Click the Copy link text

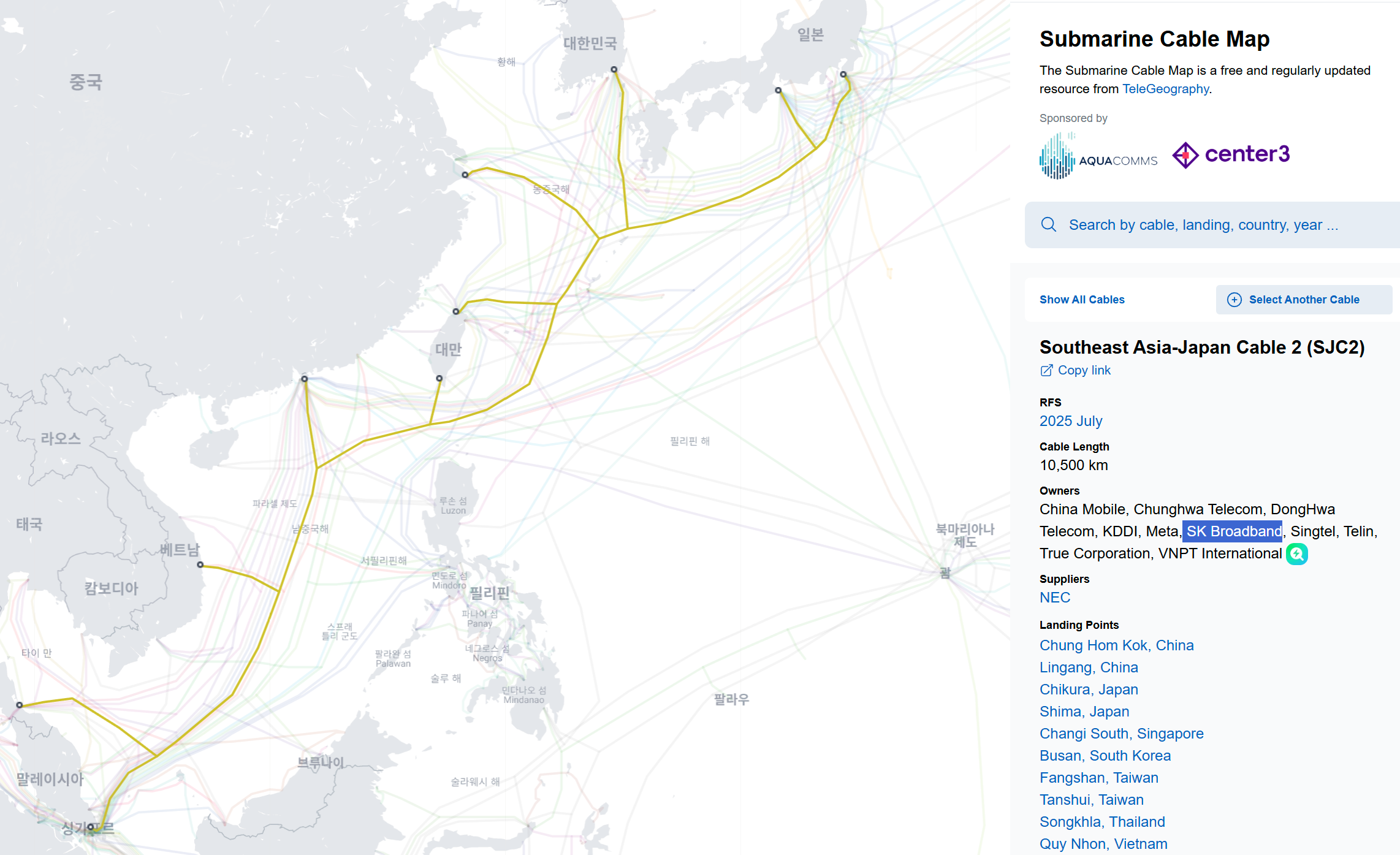point(1084,370)
